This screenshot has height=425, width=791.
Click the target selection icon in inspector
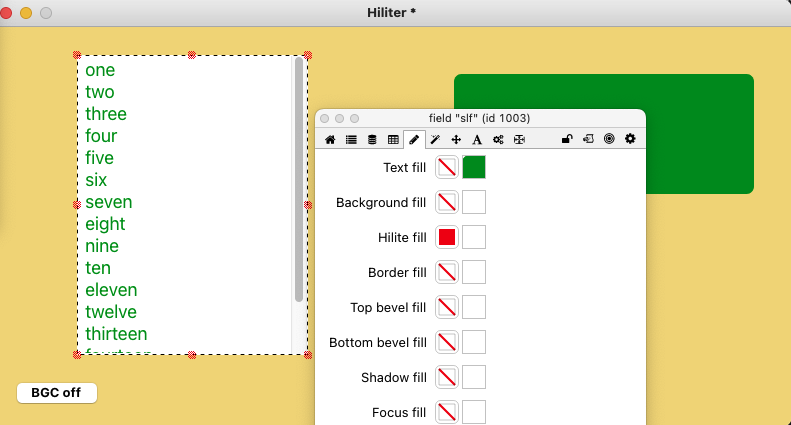(x=609, y=140)
